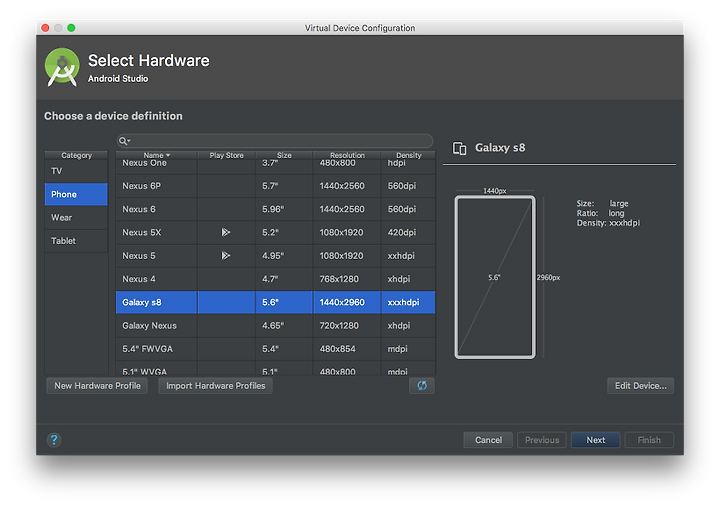Proceed with the Next button
Screen dimensions: 720x507
tap(596, 440)
